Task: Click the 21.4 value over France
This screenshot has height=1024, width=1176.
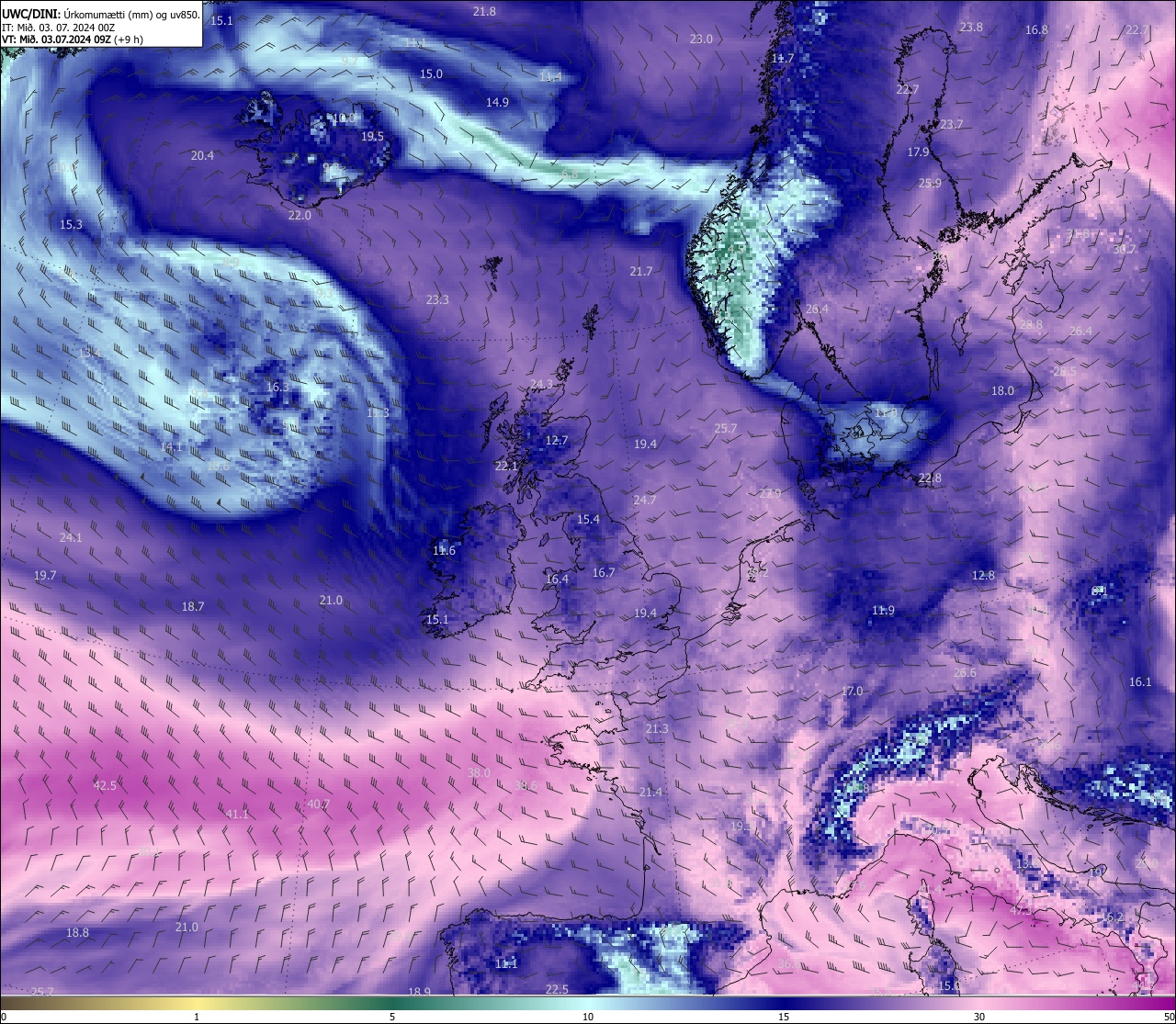Action: tap(650, 792)
